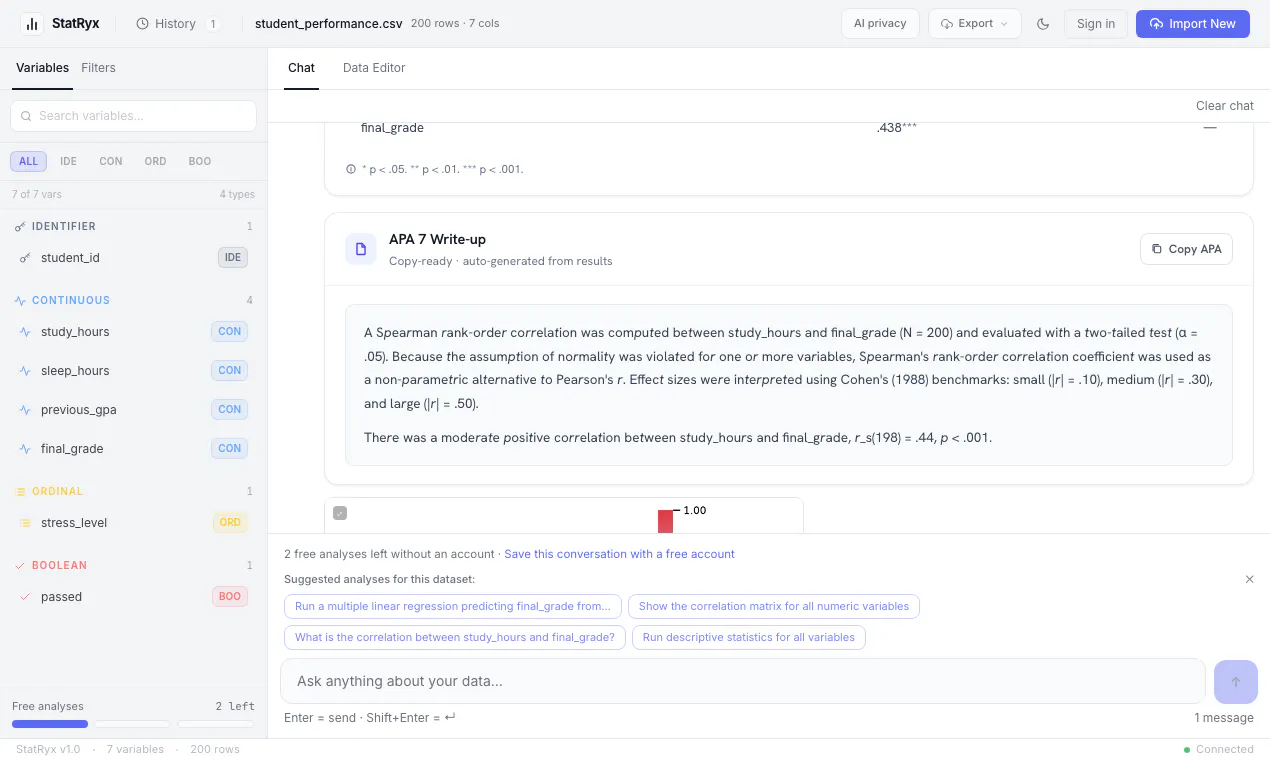This screenshot has height=760, width=1270.
Task: Click the send message arrow button
Action: (x=1236, y=682)
